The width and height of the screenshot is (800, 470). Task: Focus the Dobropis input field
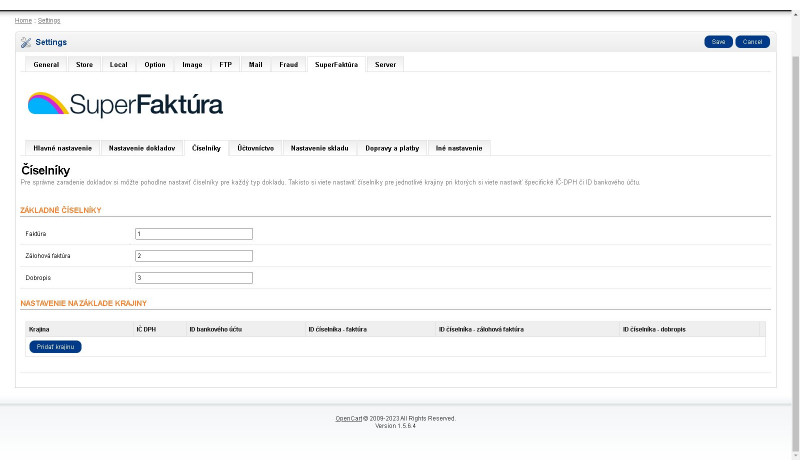point(194,278)
